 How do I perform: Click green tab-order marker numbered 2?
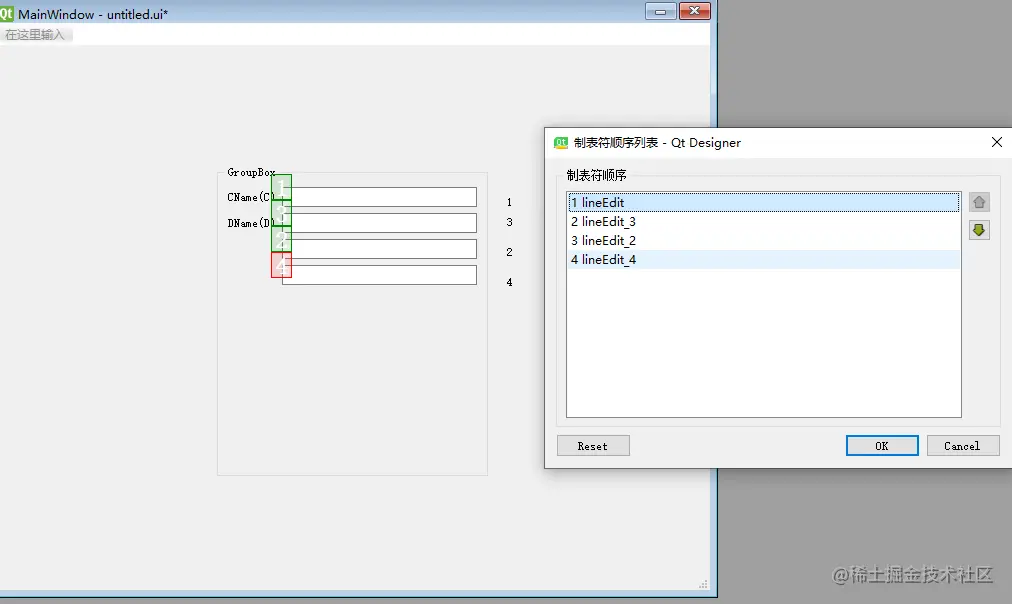pos(281,239)
